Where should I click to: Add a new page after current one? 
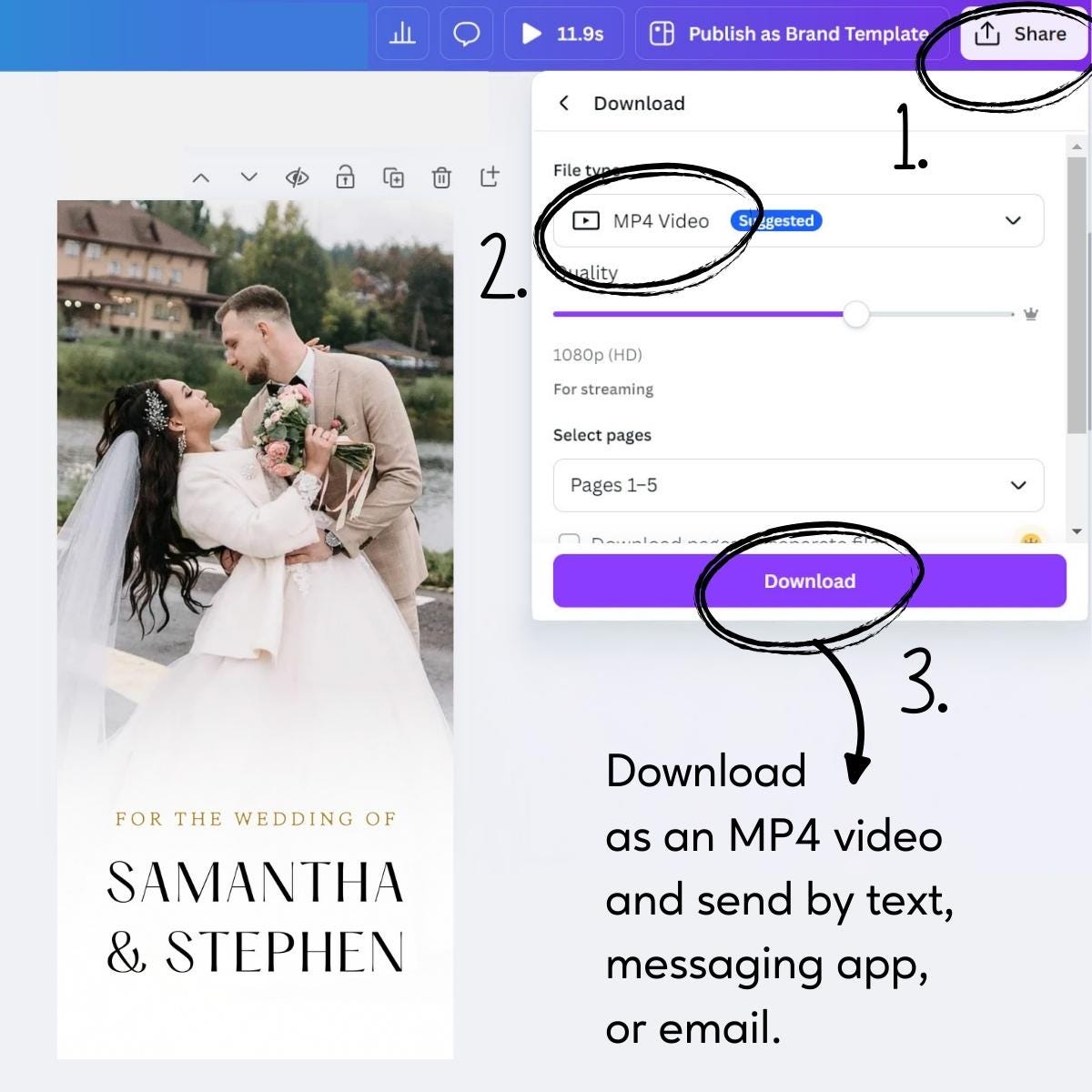pos(490,177)
